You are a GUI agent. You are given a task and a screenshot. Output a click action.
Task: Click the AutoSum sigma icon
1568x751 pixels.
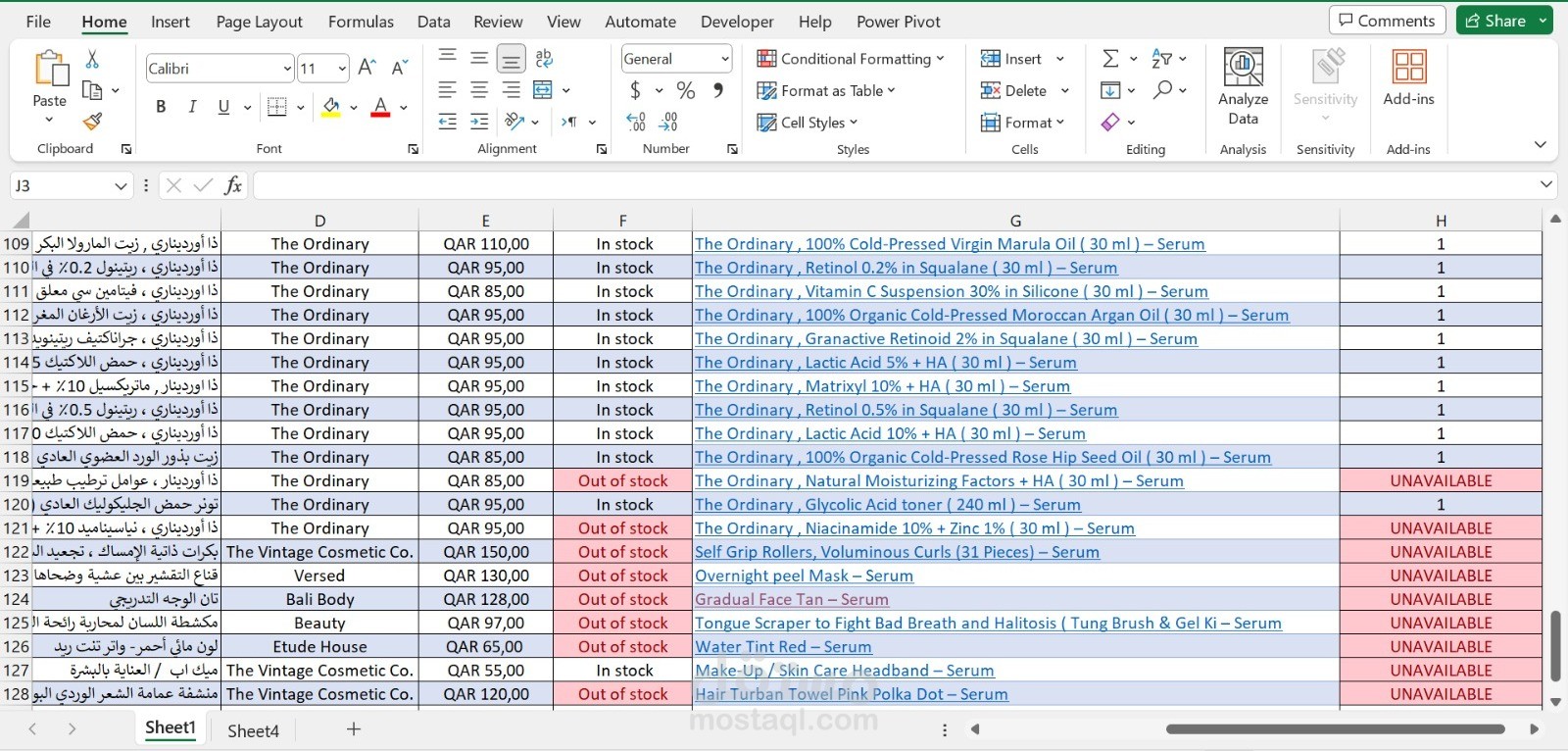click(x=1110, y=59)
